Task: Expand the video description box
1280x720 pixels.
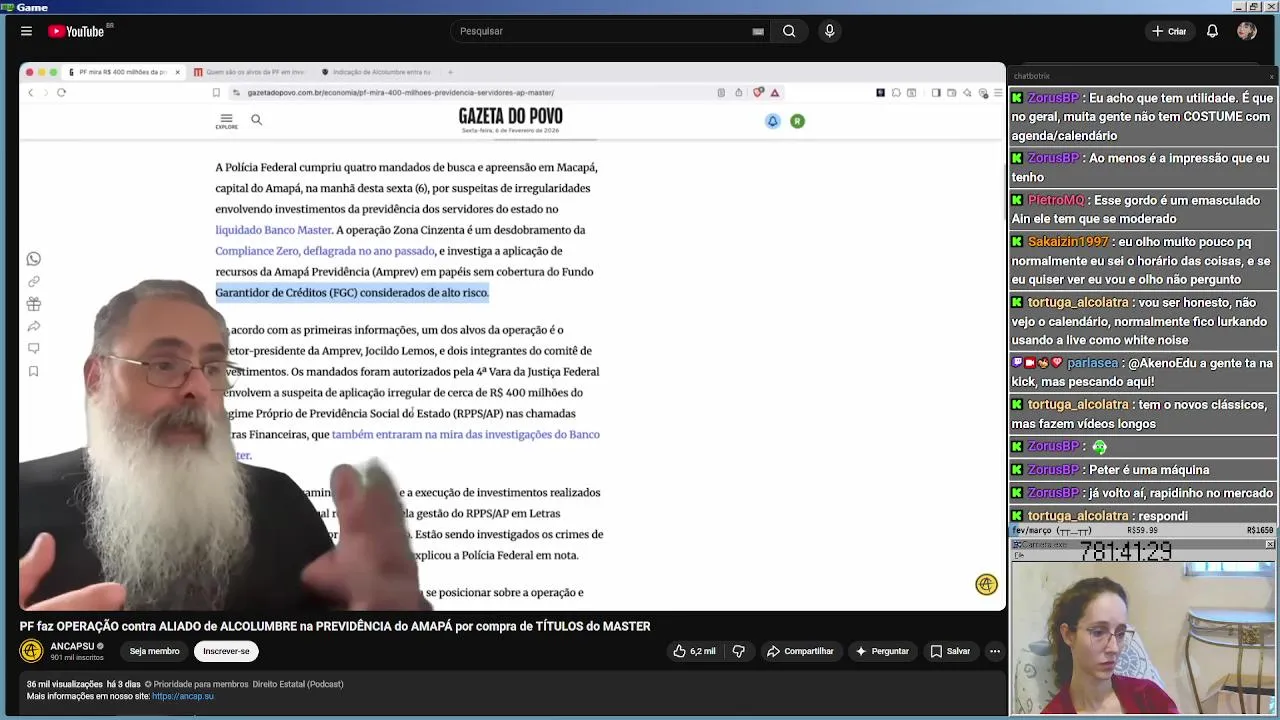Action: pos(512,692)
